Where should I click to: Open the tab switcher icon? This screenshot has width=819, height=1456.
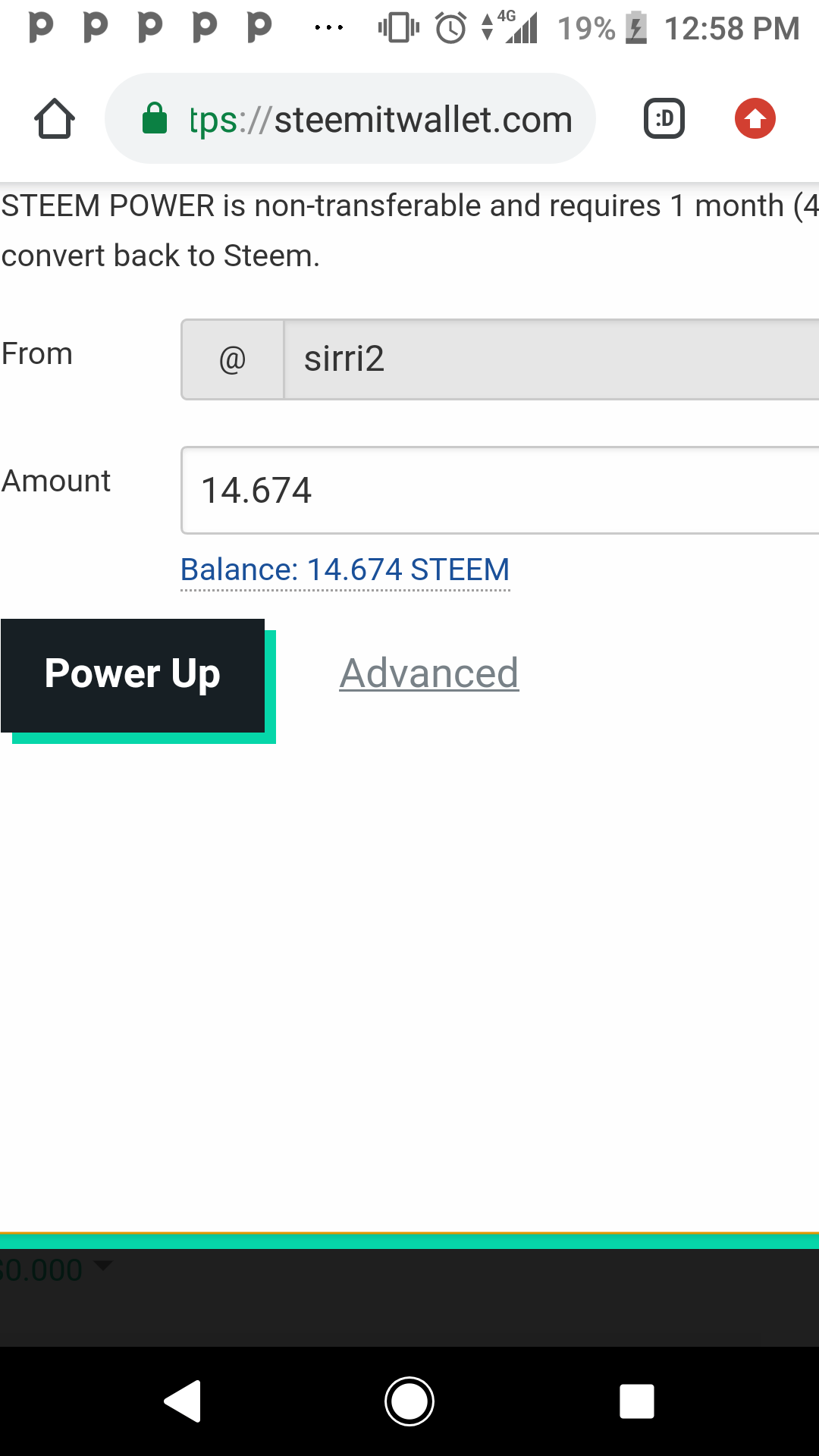click(664, 119)
